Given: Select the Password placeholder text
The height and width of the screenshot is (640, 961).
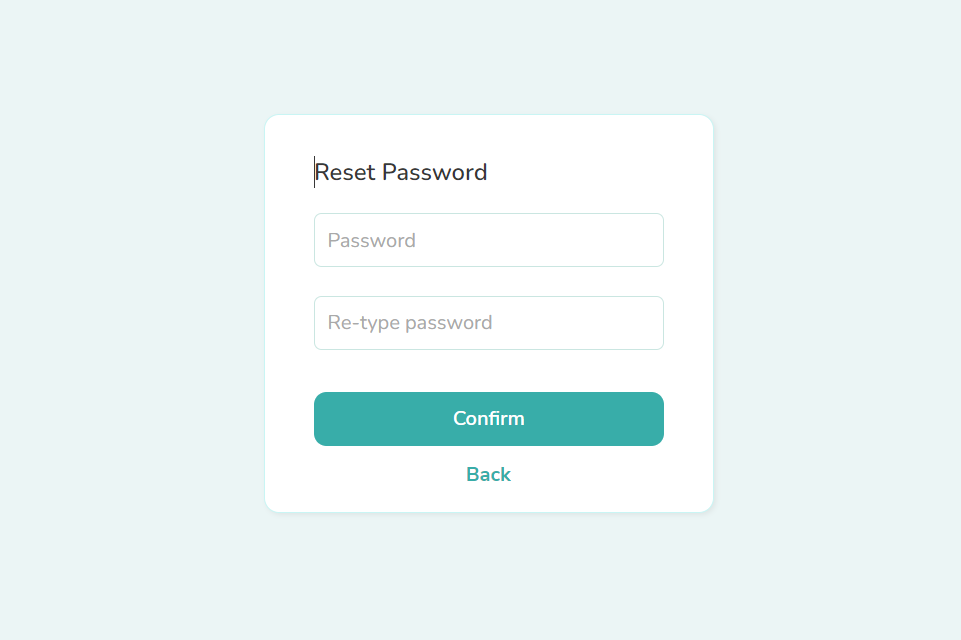Looking at the screenshot, I should [372, 241].
